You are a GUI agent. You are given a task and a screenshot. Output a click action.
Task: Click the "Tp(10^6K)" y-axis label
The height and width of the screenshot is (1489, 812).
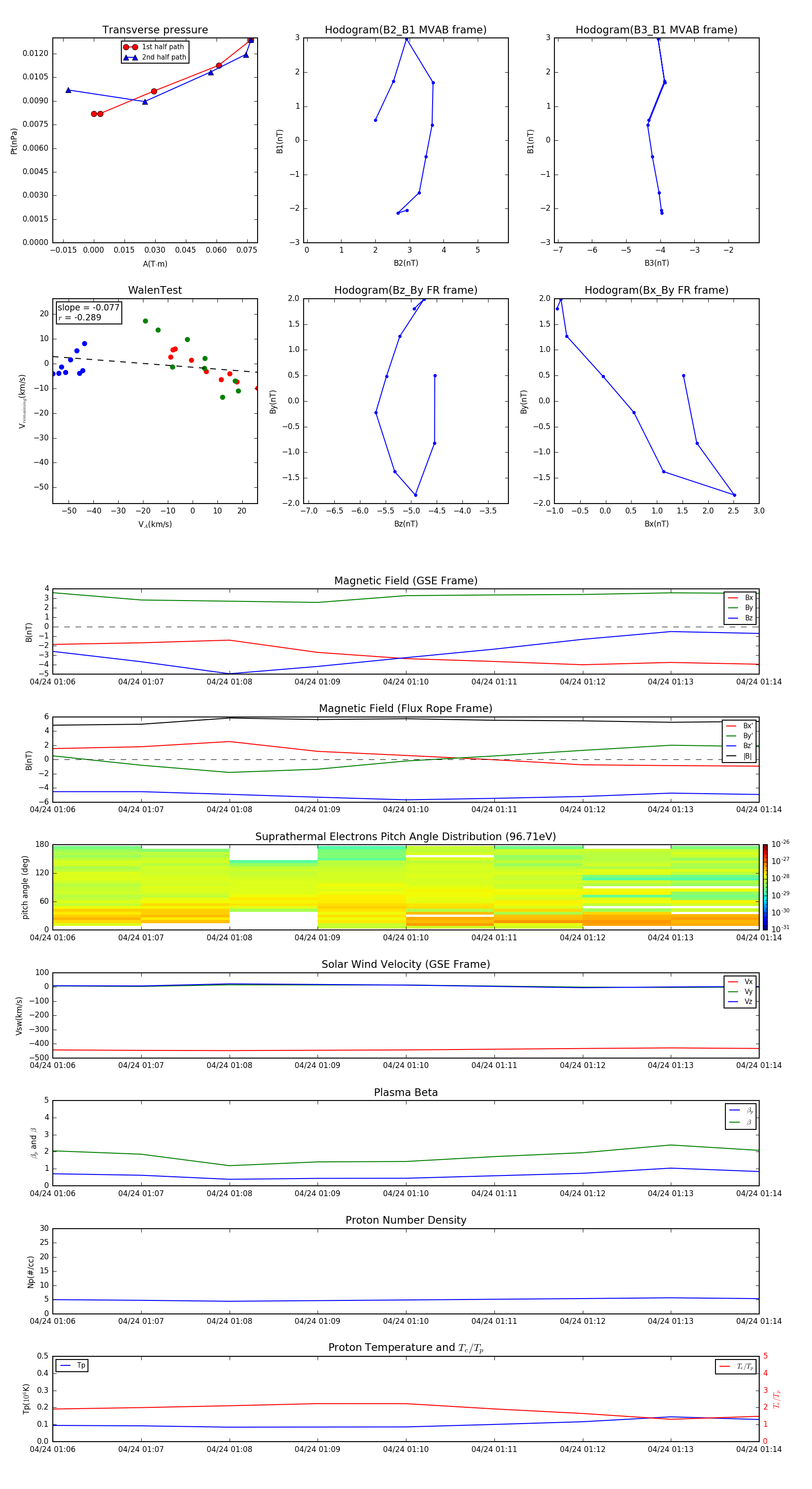(x=26, y=1399)
